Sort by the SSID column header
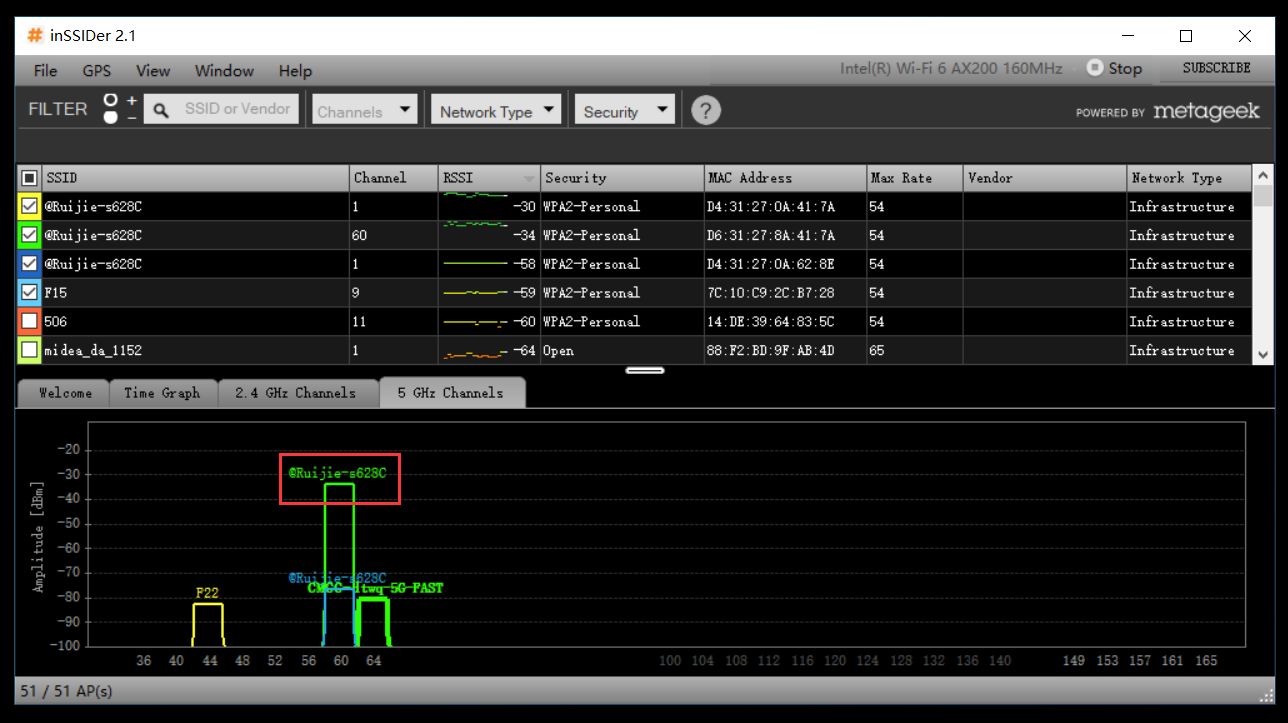 [x=195, y=178]
